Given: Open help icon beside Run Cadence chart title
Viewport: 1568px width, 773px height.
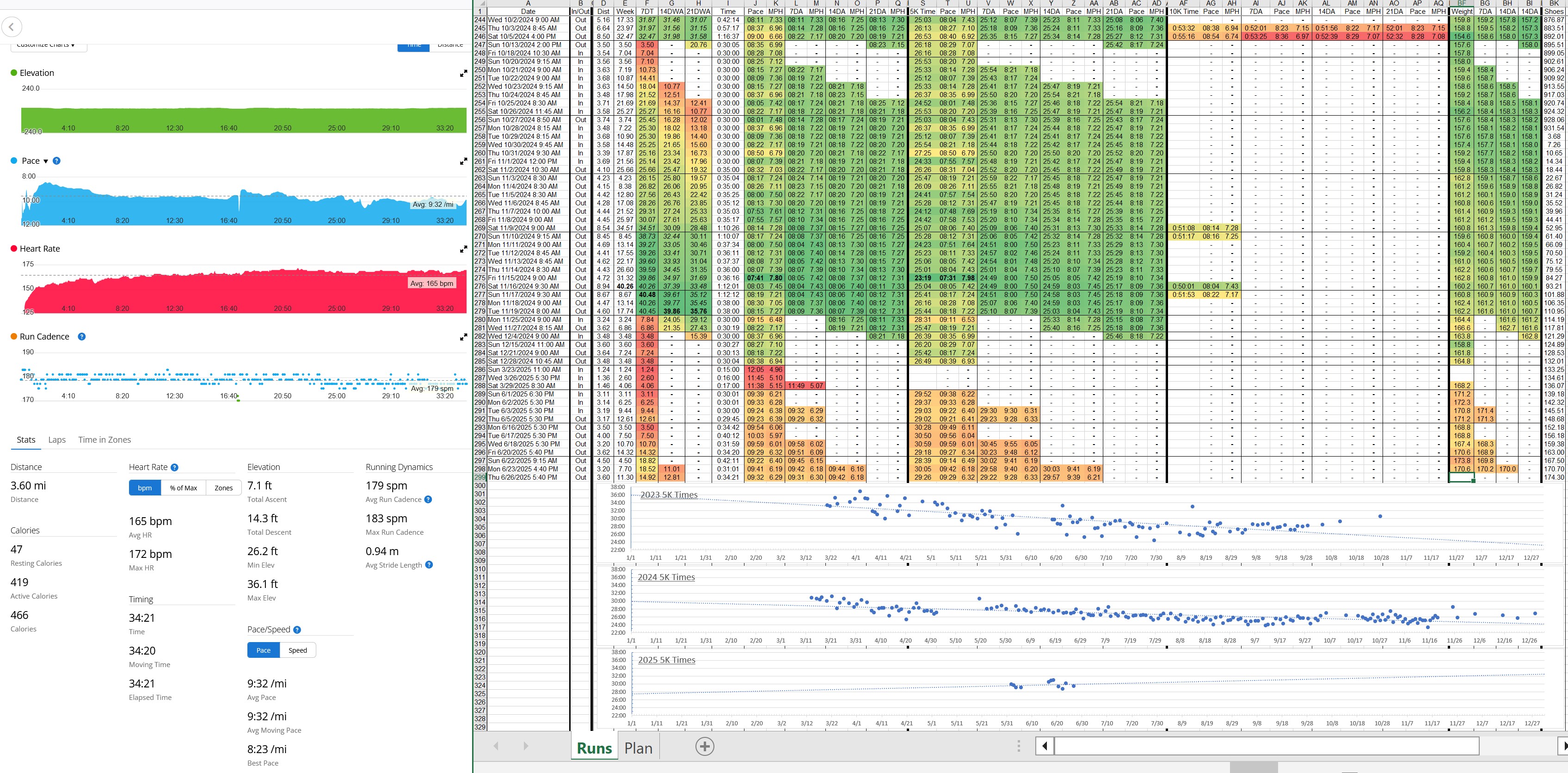Looking at the screenshot, I should [81, 336].
